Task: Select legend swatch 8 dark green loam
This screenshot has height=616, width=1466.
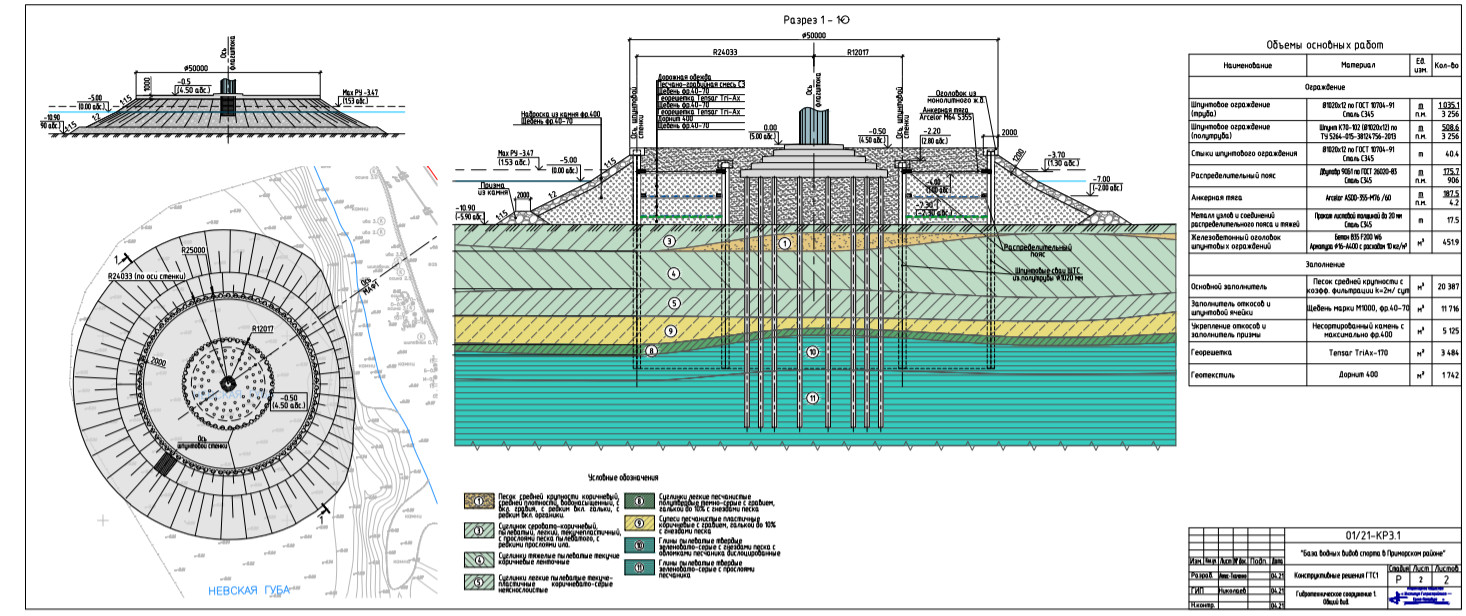Action: tap(639, 501)
